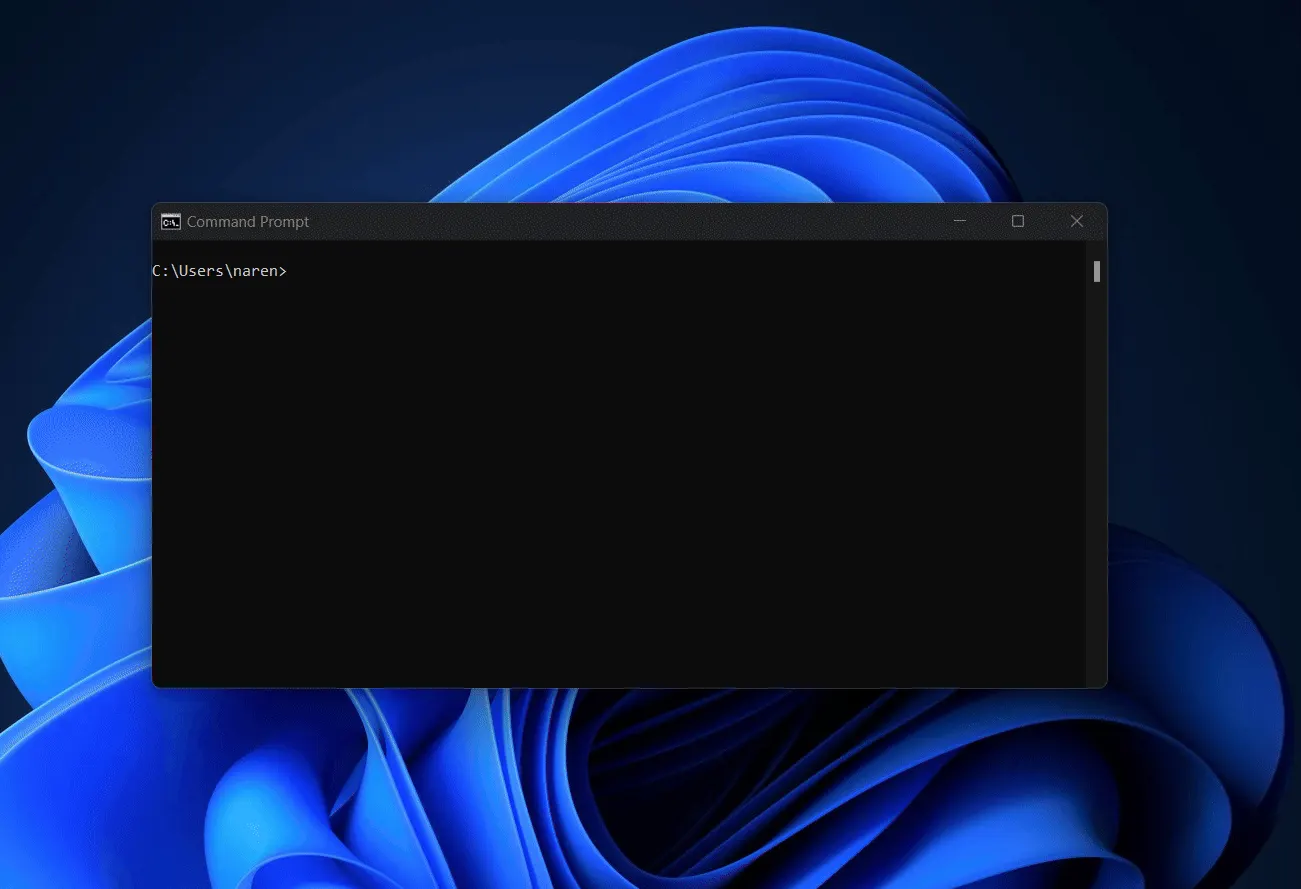Click the "Command Prompt" window title text

tap(248, 222)
